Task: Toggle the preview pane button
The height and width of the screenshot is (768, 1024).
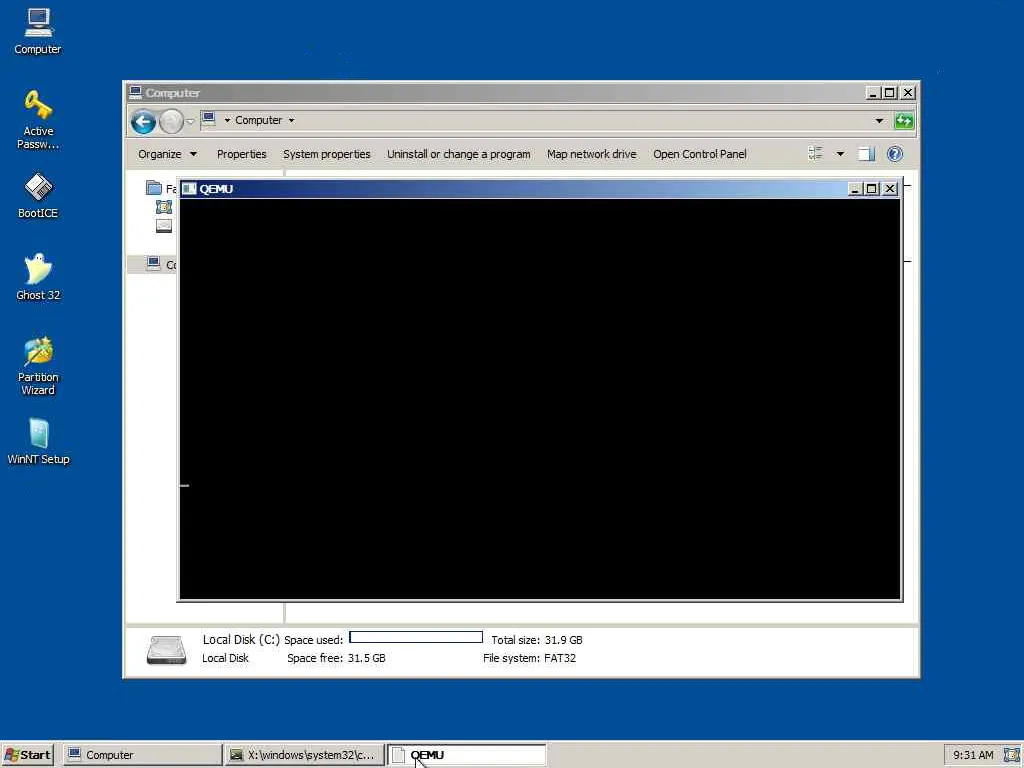Action: click(x=867, y=154)
